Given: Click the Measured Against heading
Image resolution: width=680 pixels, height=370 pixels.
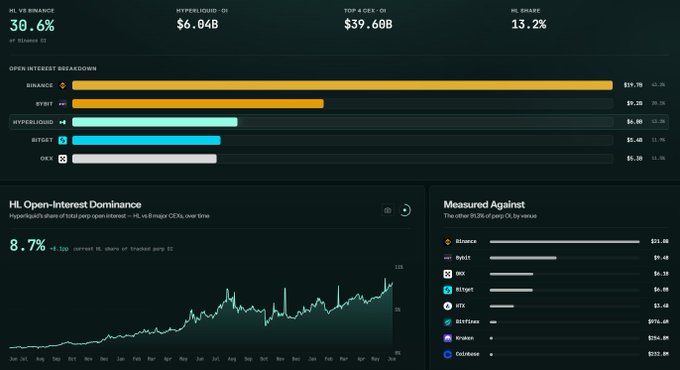Looking at the screenshot, I should (x=484, y=204).
